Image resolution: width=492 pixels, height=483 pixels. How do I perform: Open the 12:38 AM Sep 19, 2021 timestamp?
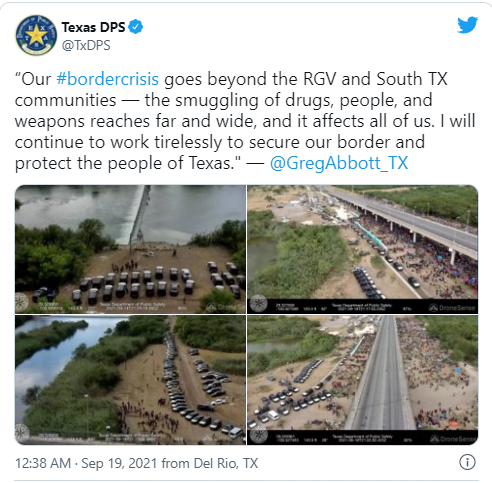coord(86,463)
